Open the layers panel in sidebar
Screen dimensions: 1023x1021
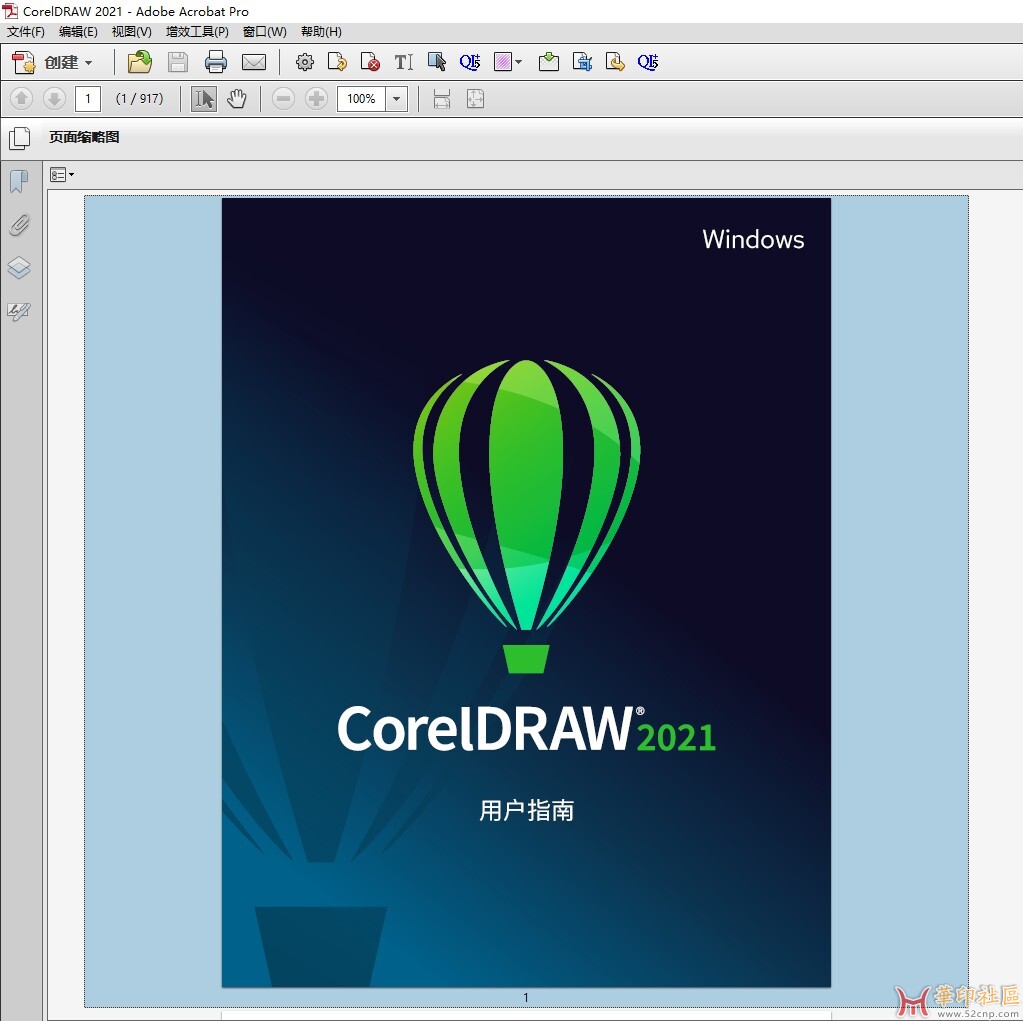pyautogui.click(x=20, y=267)
